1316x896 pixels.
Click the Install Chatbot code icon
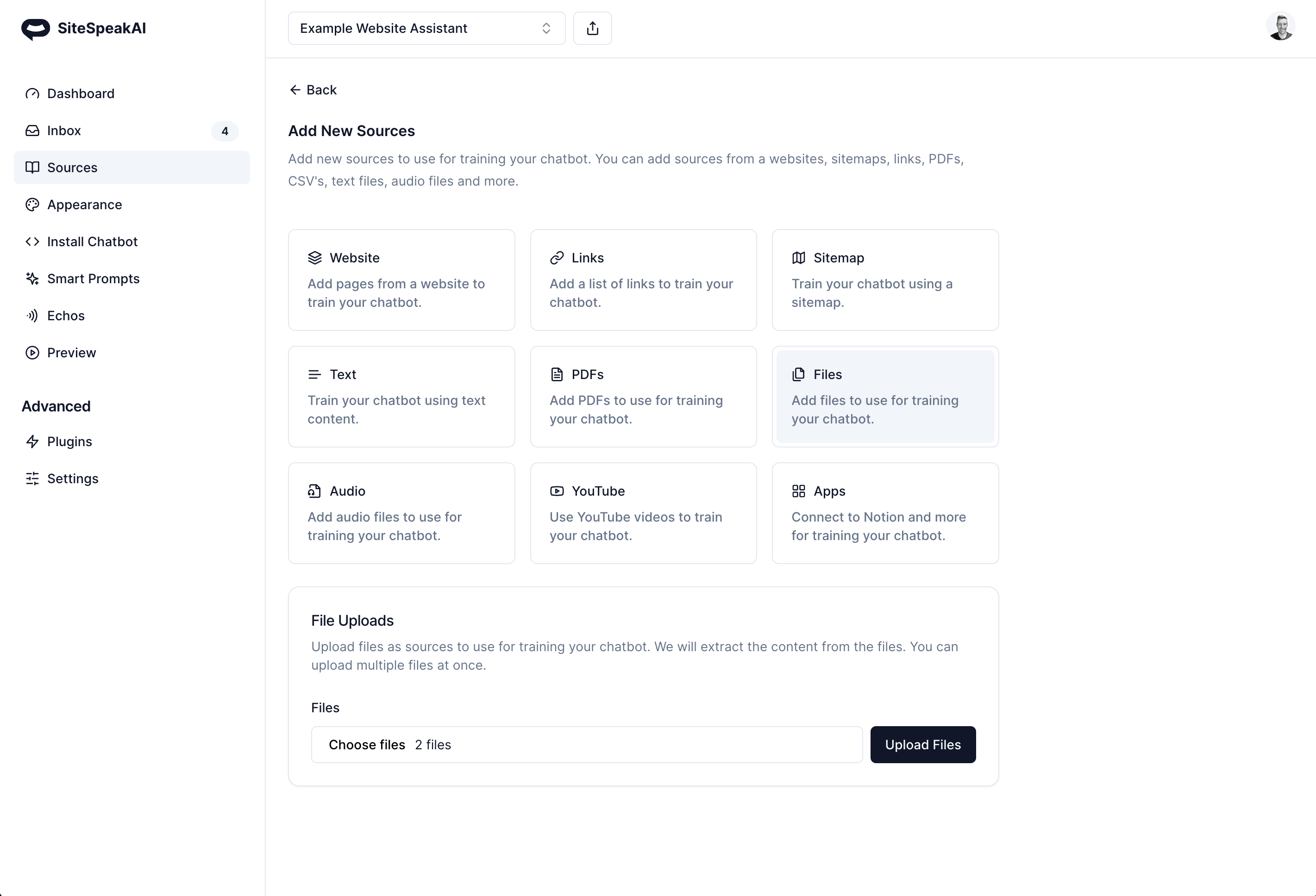(x=32, y=242)
